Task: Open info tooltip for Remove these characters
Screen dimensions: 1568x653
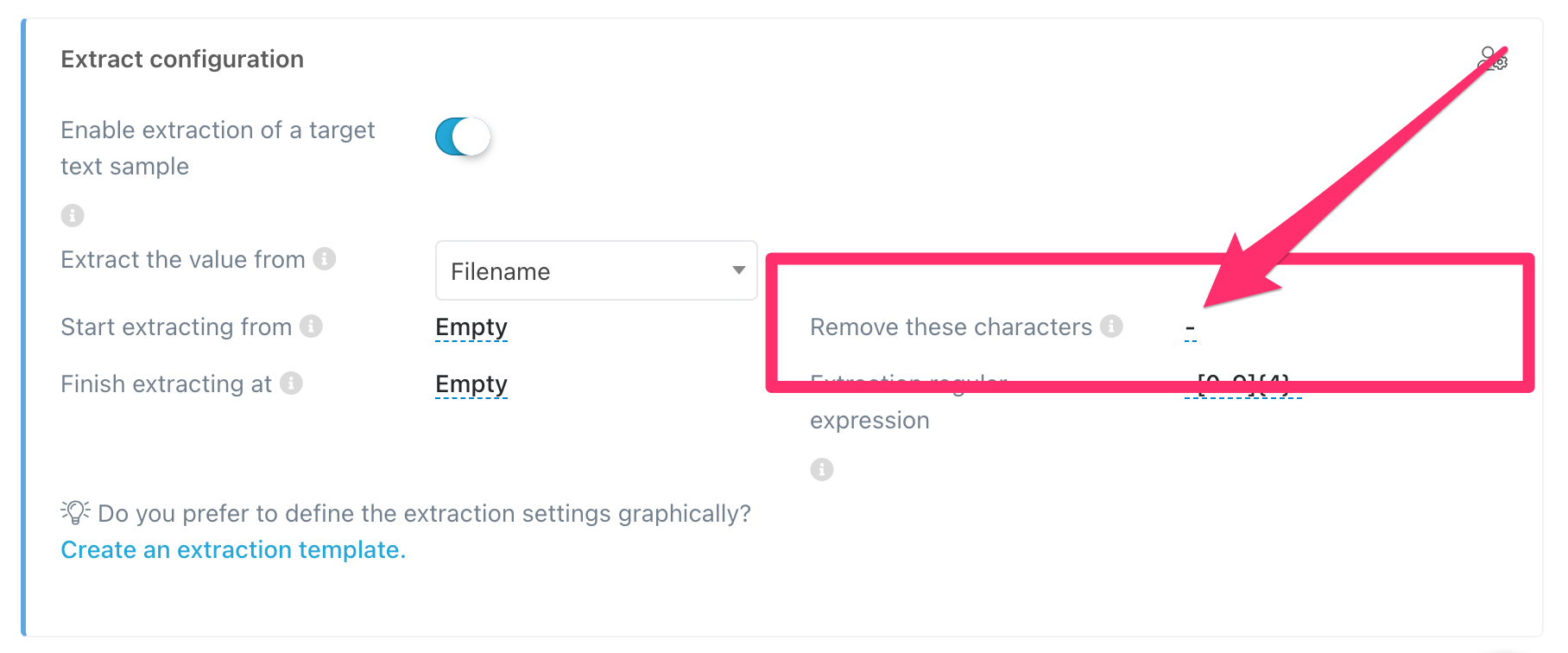Action: coord(1111,326)
